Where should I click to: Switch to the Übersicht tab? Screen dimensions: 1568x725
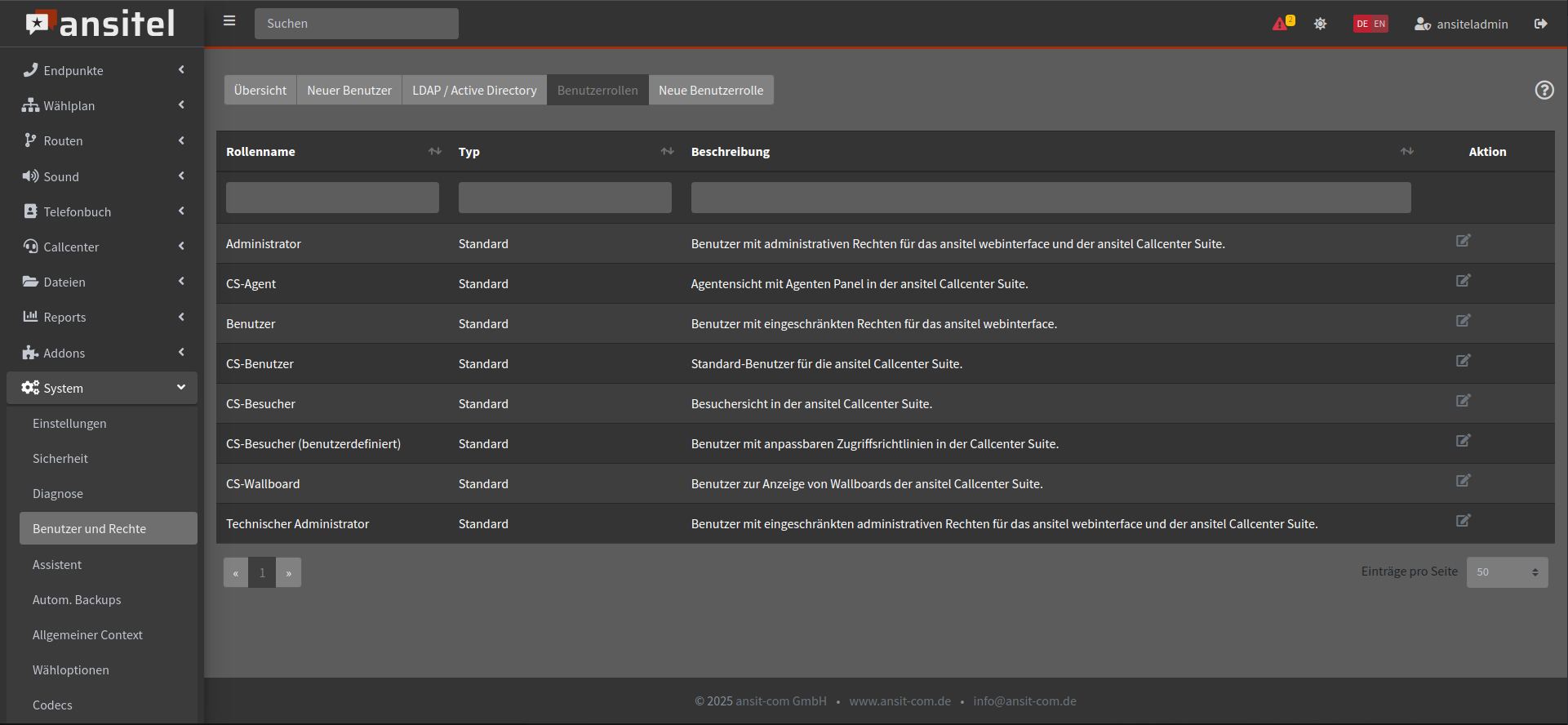[260, 90]
